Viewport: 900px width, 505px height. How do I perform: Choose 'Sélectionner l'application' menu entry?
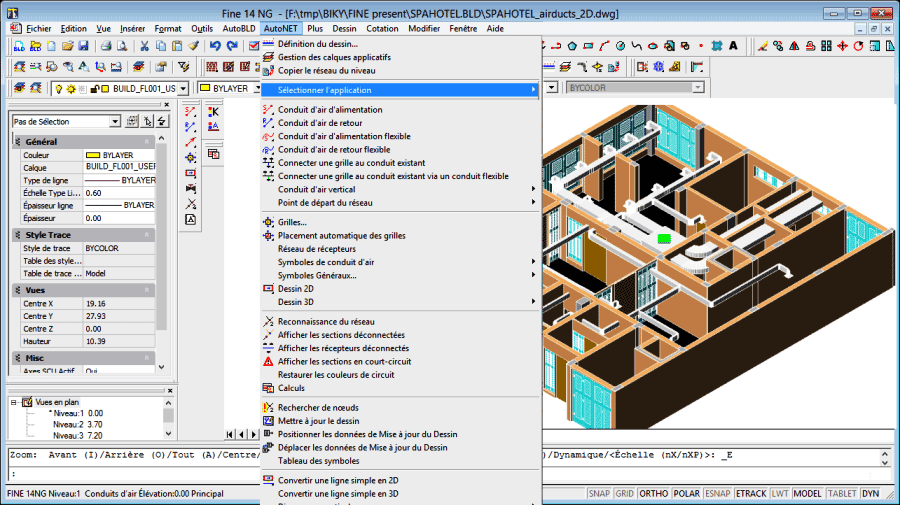(400, 90)
